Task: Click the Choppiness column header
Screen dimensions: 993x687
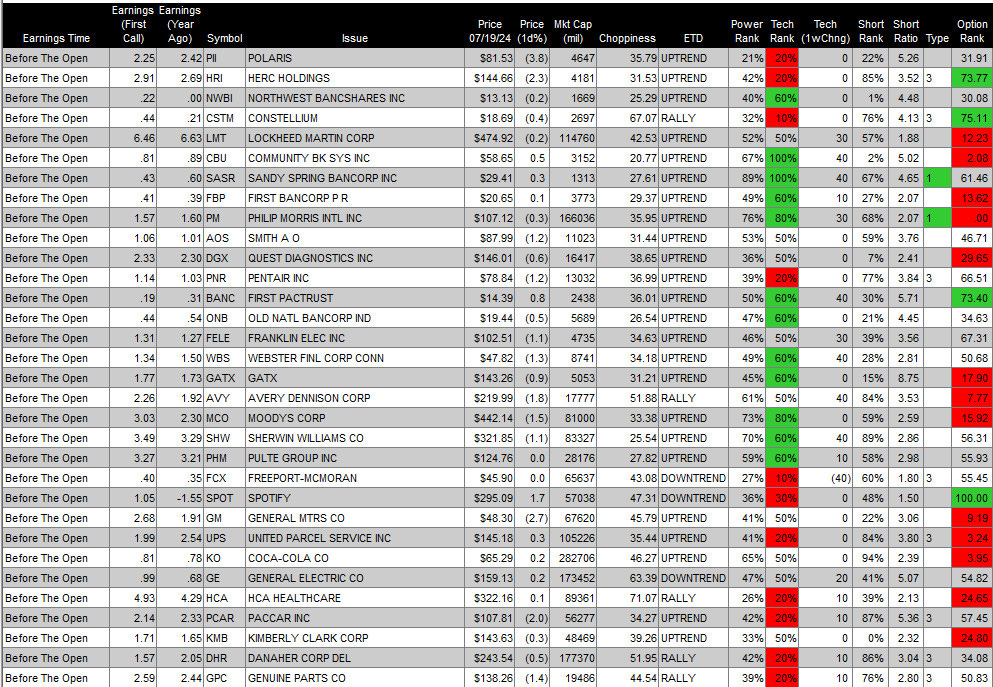Action: pos(627,39)
